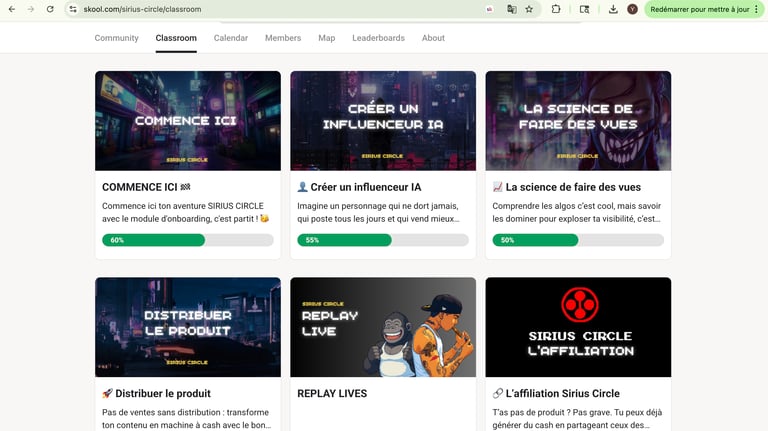Viewport: 768px width, 431px height.
Task: Open the Chrome three-dot menu
Action: pyautogui.click(x=757, y=9)
